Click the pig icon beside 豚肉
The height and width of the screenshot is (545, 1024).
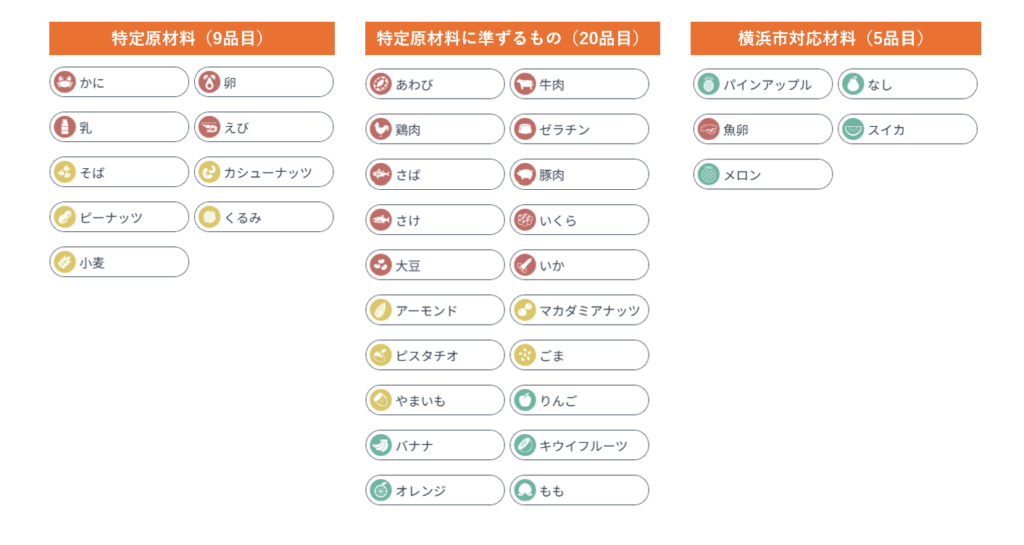tap(524, 174)
